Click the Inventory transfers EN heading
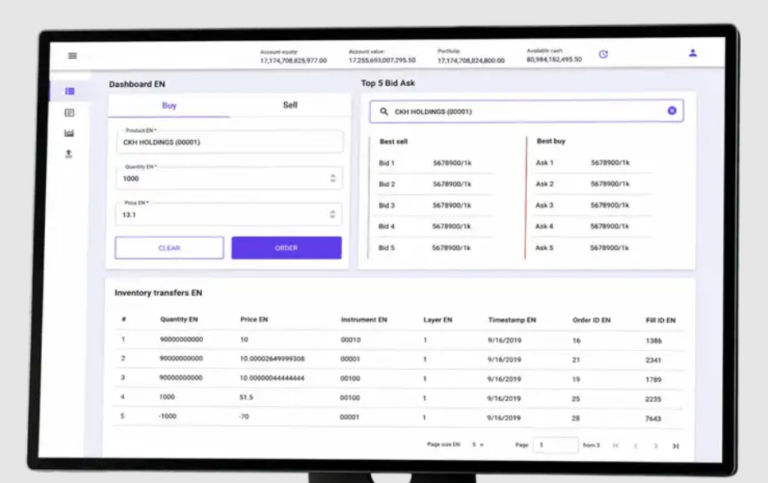The width and height of the screenshot is (768, 483). tap(158, 293)
